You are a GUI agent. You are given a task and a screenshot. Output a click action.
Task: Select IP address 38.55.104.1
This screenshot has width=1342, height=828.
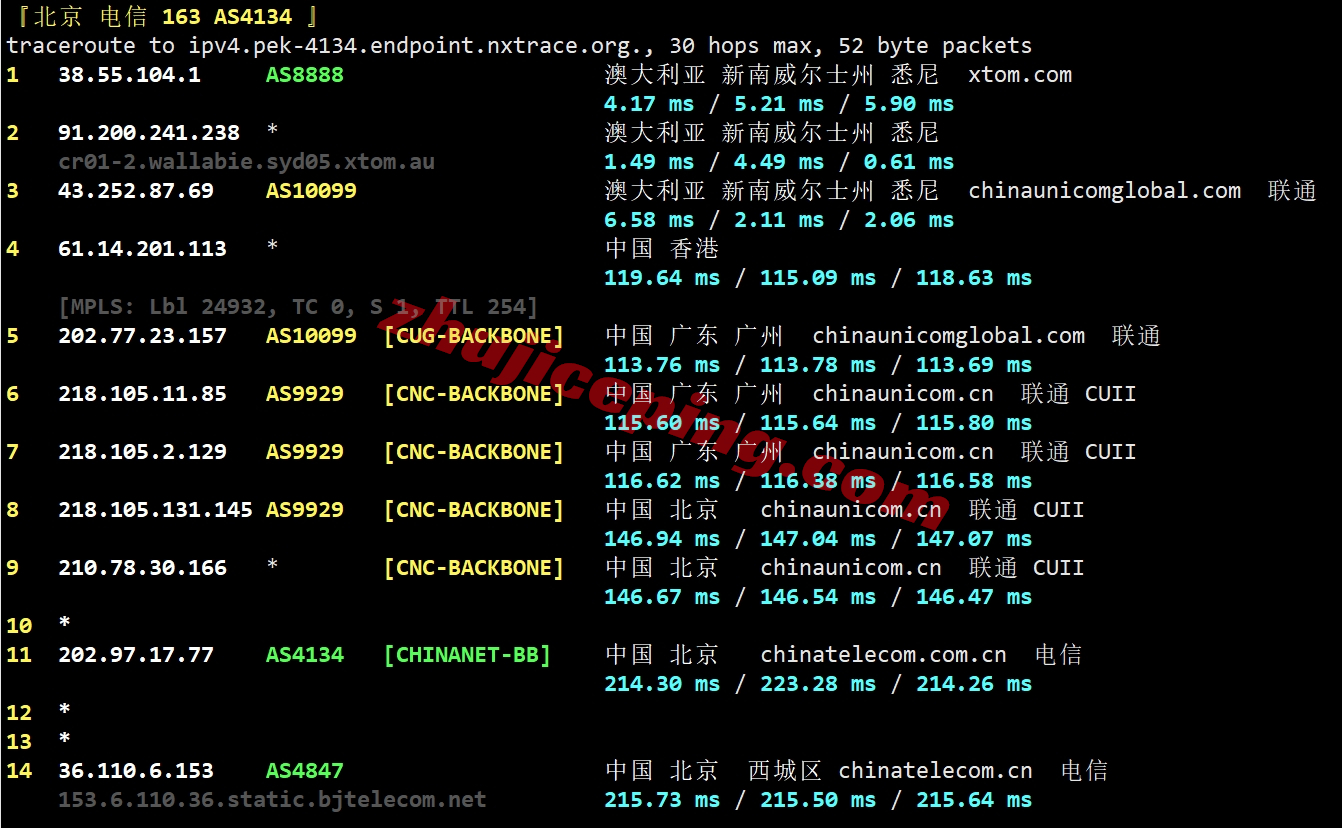129,75
